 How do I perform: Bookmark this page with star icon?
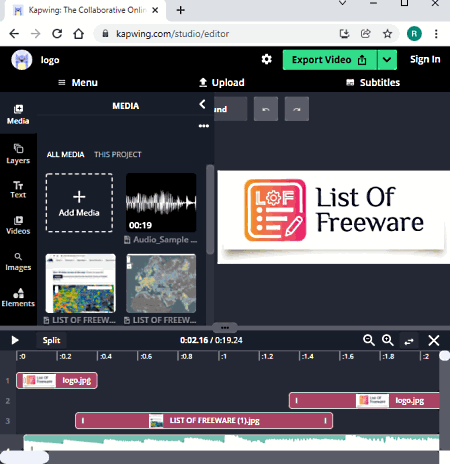(387, 34)
